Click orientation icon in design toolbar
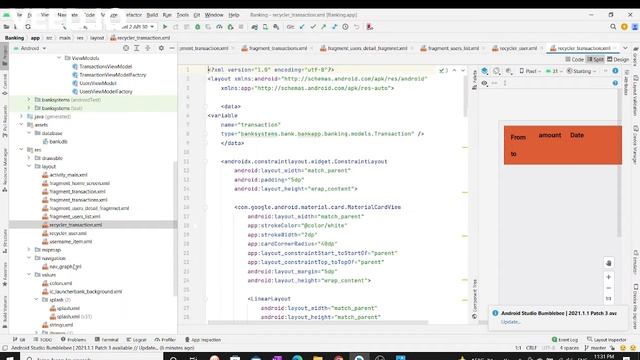 tap(496, 71)
